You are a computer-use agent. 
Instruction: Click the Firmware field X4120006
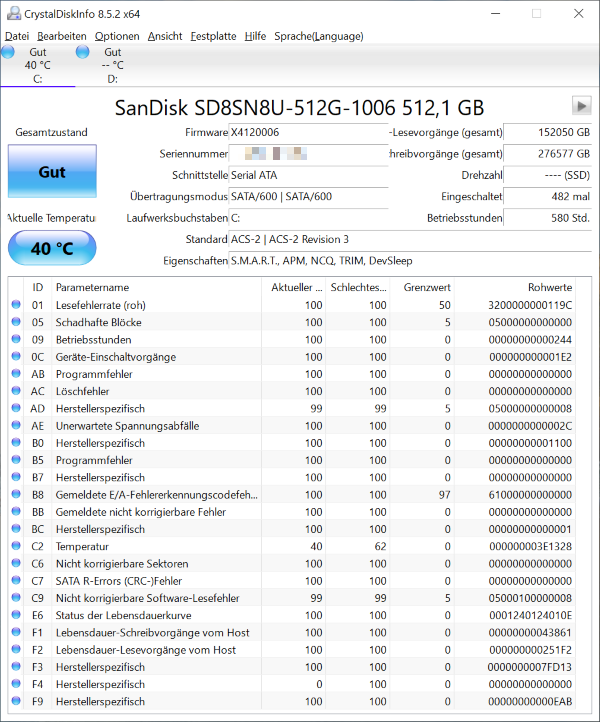point(308,133)
